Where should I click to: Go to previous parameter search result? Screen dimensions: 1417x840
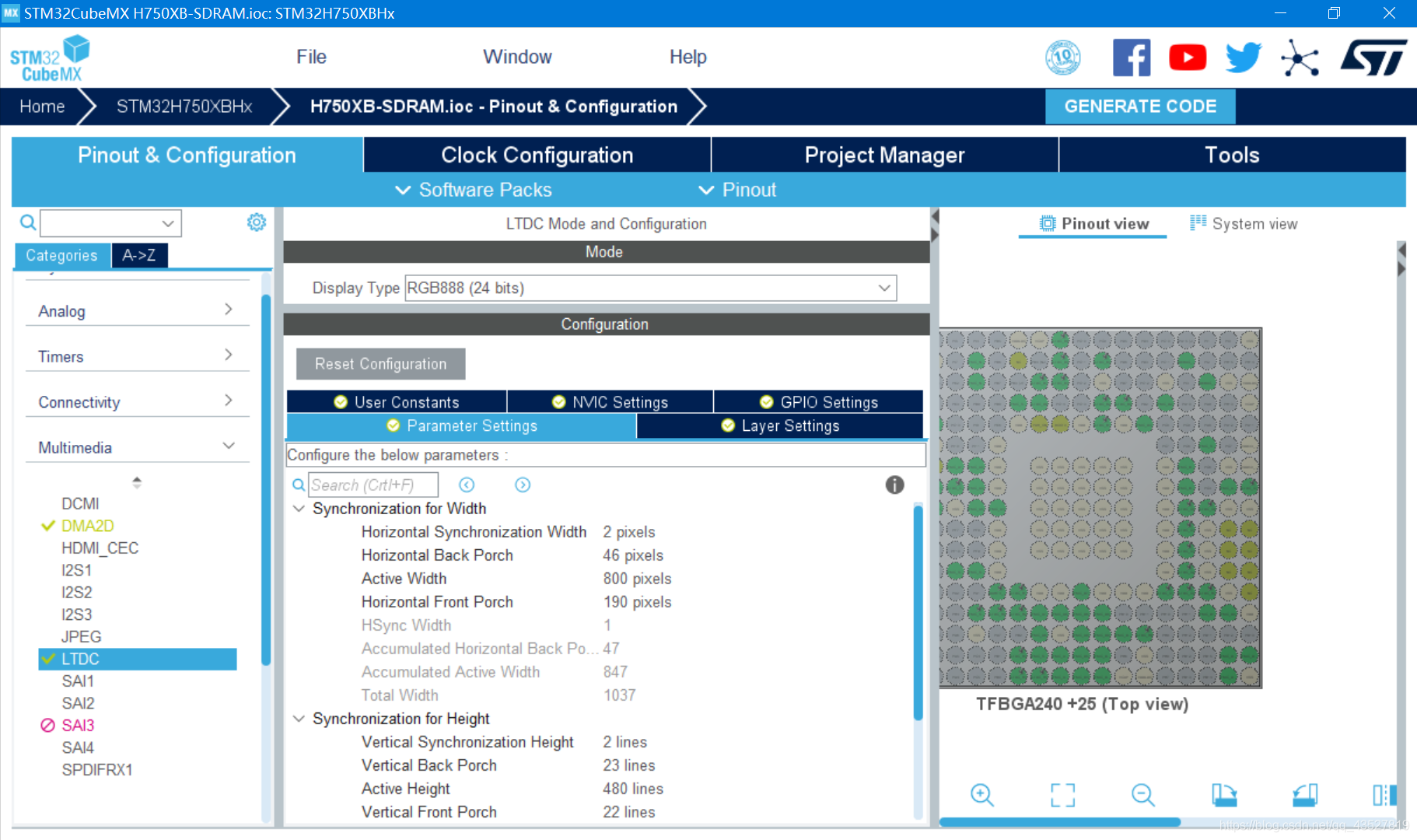click(467, 485)
